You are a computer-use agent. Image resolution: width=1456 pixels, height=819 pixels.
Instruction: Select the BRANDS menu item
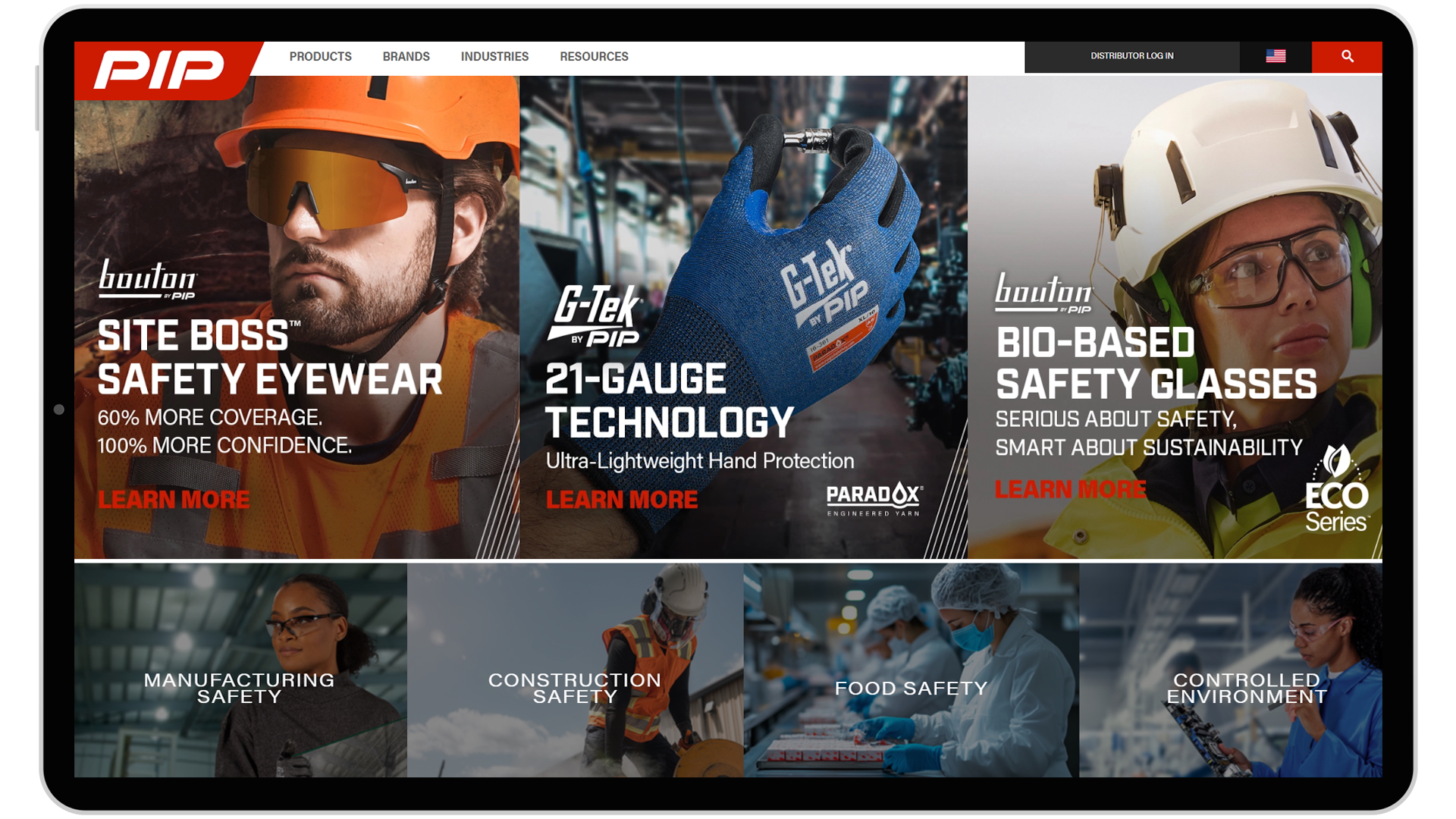tap(406, 56)
